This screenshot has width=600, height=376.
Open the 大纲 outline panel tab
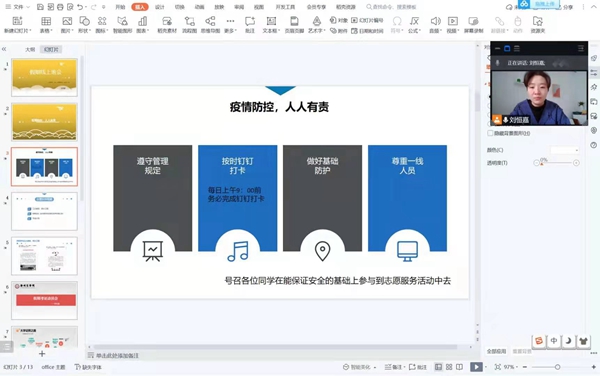(30, 49)
